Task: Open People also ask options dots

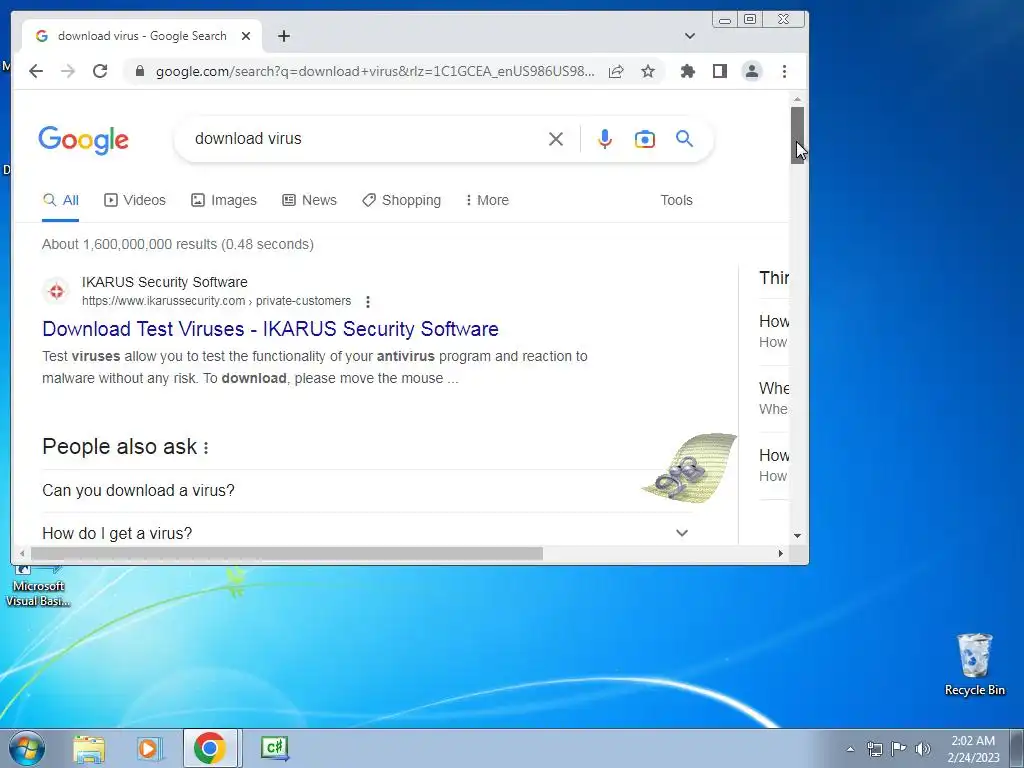Action: click(x=206, y=448)
